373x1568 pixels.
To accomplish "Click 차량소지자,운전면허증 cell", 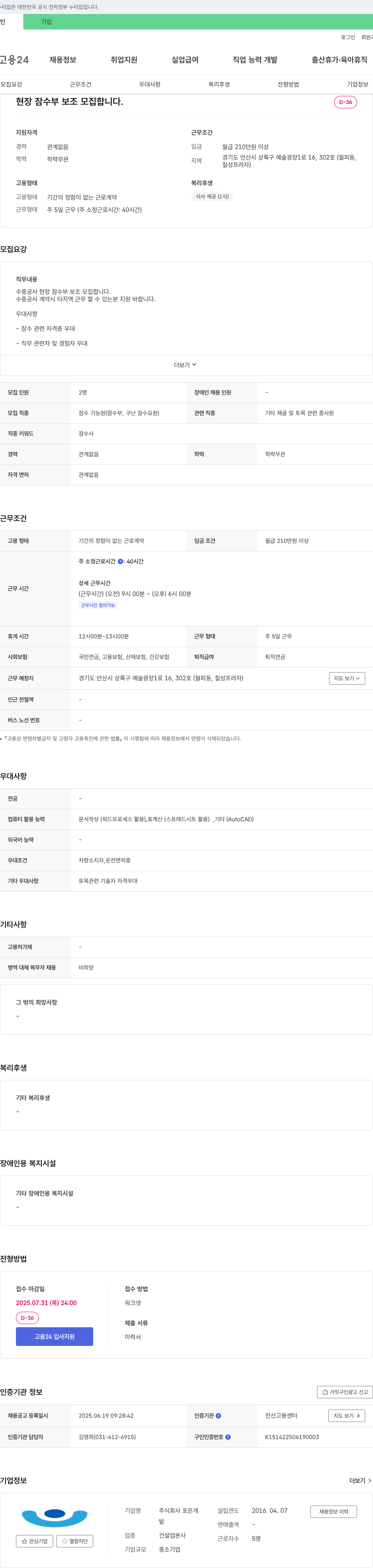I will coord(104,861).
